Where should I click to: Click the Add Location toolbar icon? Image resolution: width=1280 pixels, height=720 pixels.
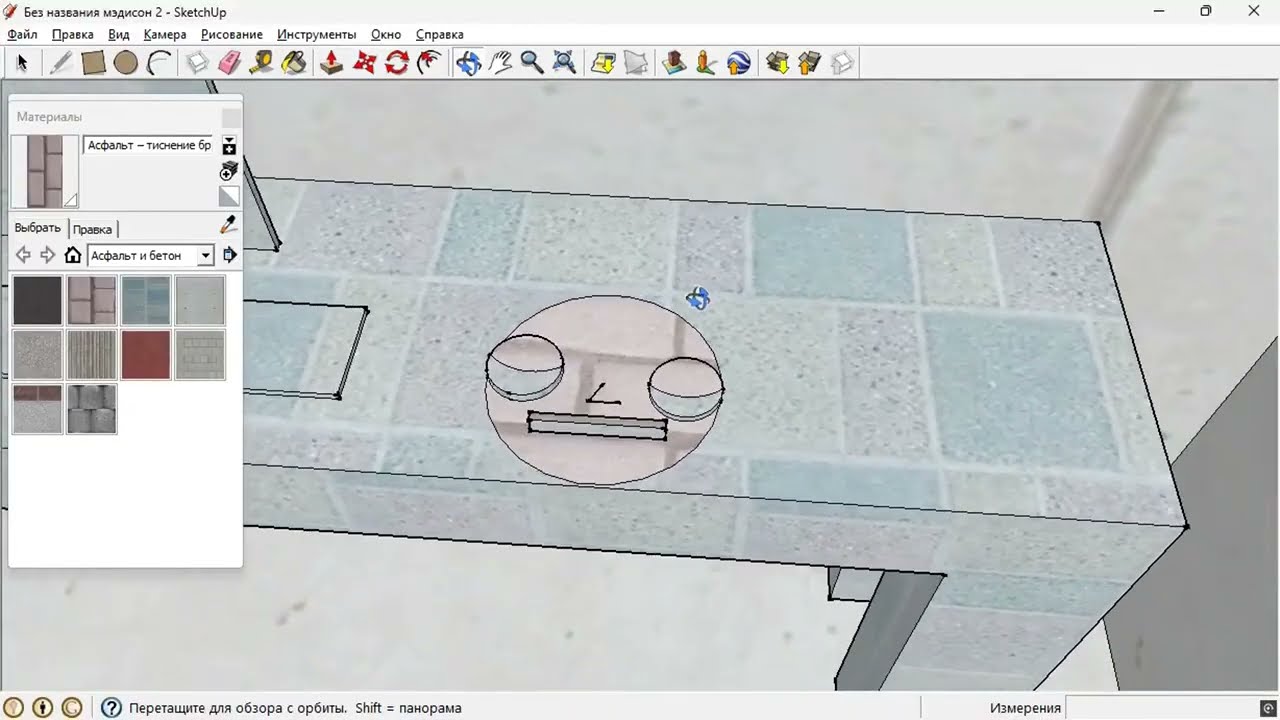(x=603, y=63)
